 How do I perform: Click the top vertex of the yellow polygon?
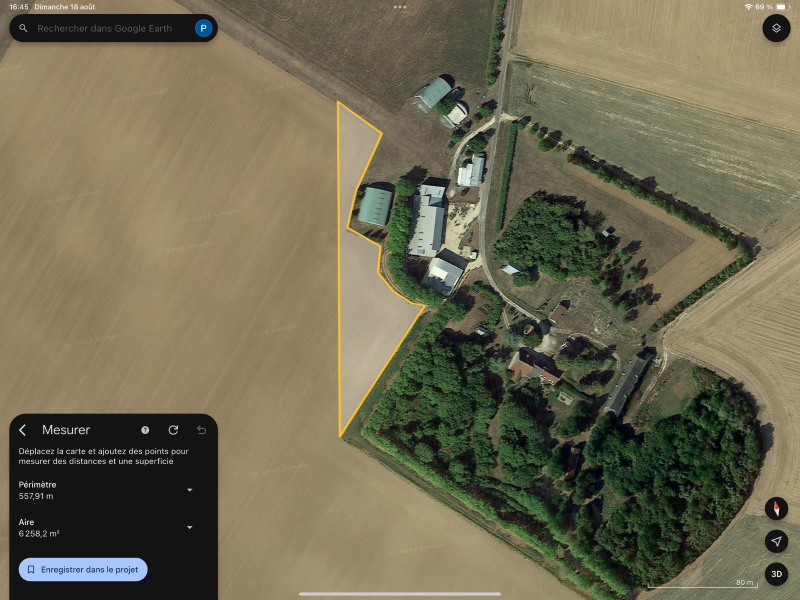coord(338,102)
